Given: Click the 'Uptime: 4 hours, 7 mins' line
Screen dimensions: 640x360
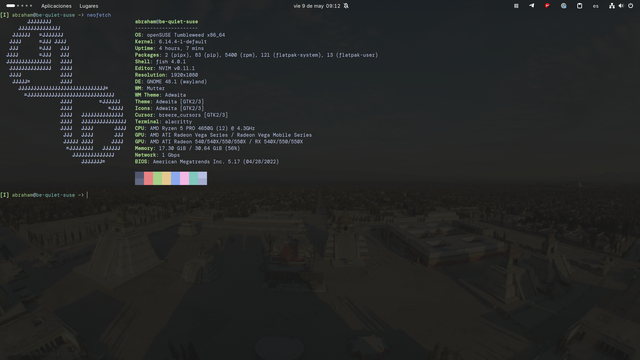Looking at the screenshot, I should pyautogui.click(x=169, y=48).
